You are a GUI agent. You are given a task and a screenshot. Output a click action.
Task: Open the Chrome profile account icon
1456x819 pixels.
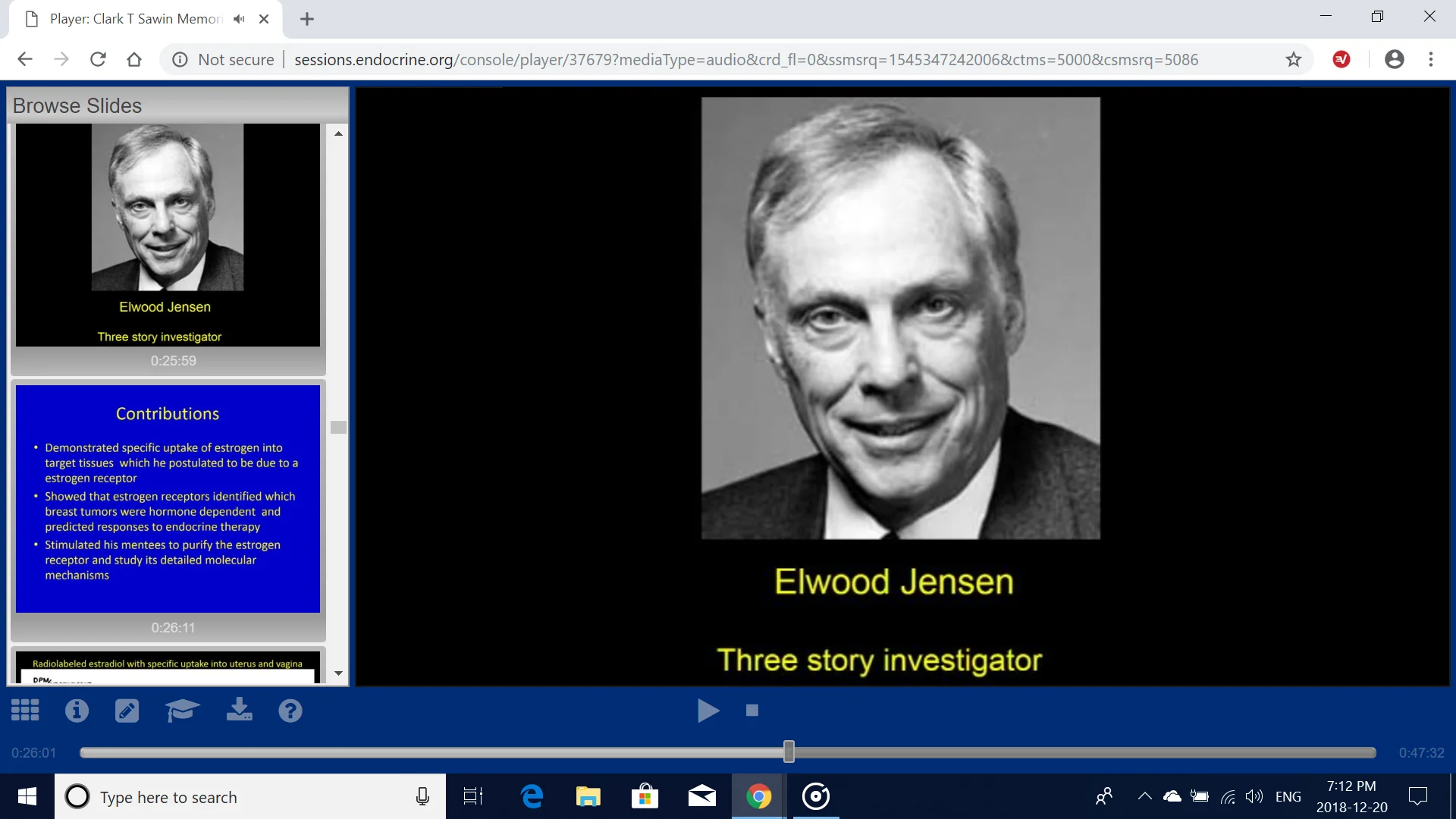[x=1394, y=59]
